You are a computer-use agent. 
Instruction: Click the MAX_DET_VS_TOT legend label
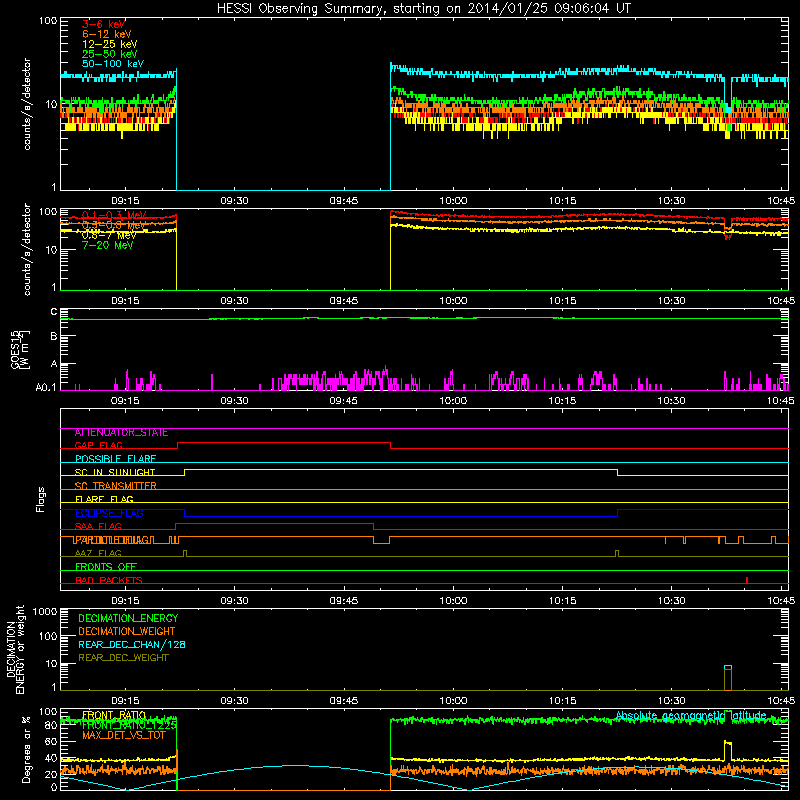tap(123, 735)
